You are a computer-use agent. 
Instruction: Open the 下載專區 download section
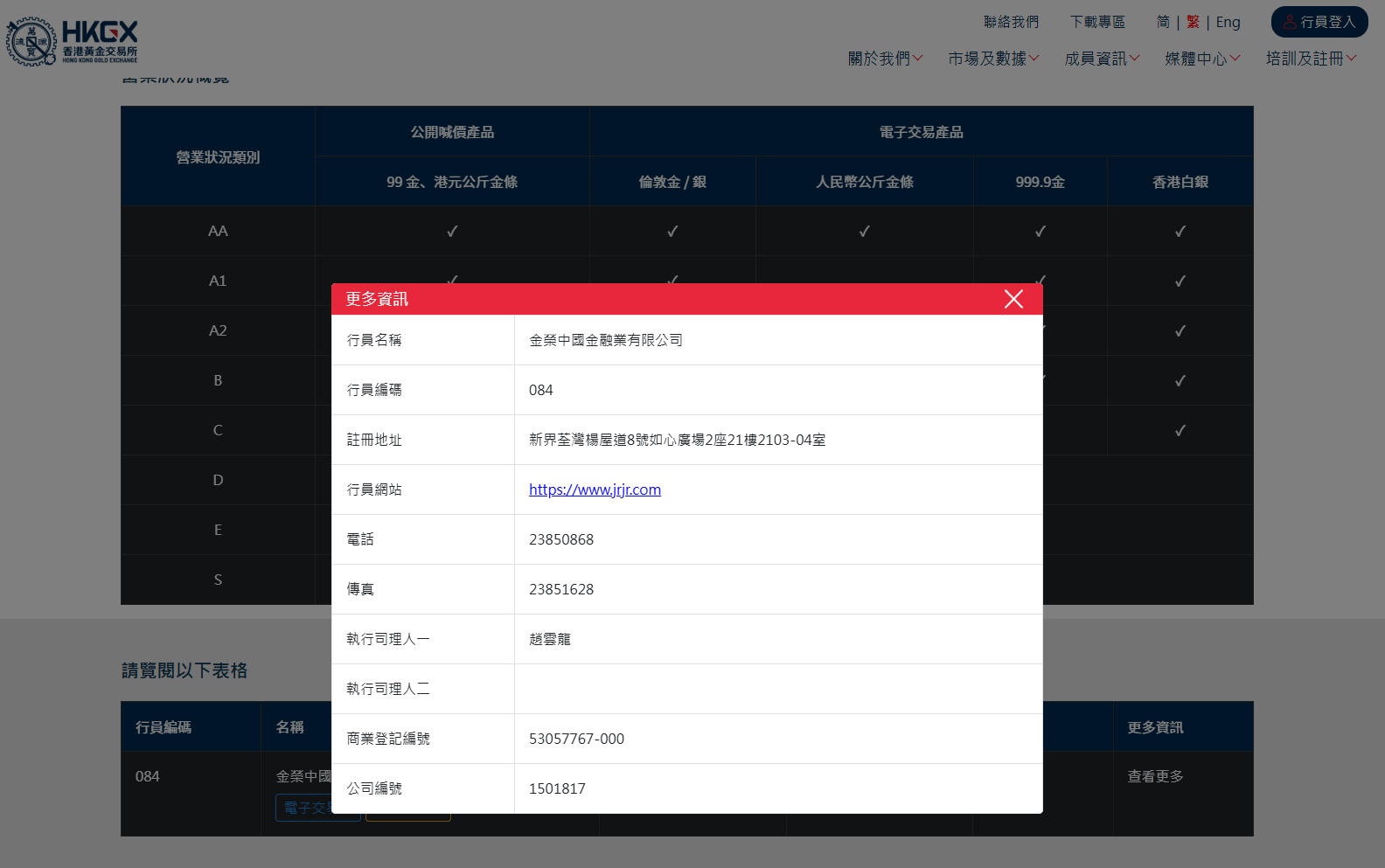pyautogui.click(x=1097, y=22)
